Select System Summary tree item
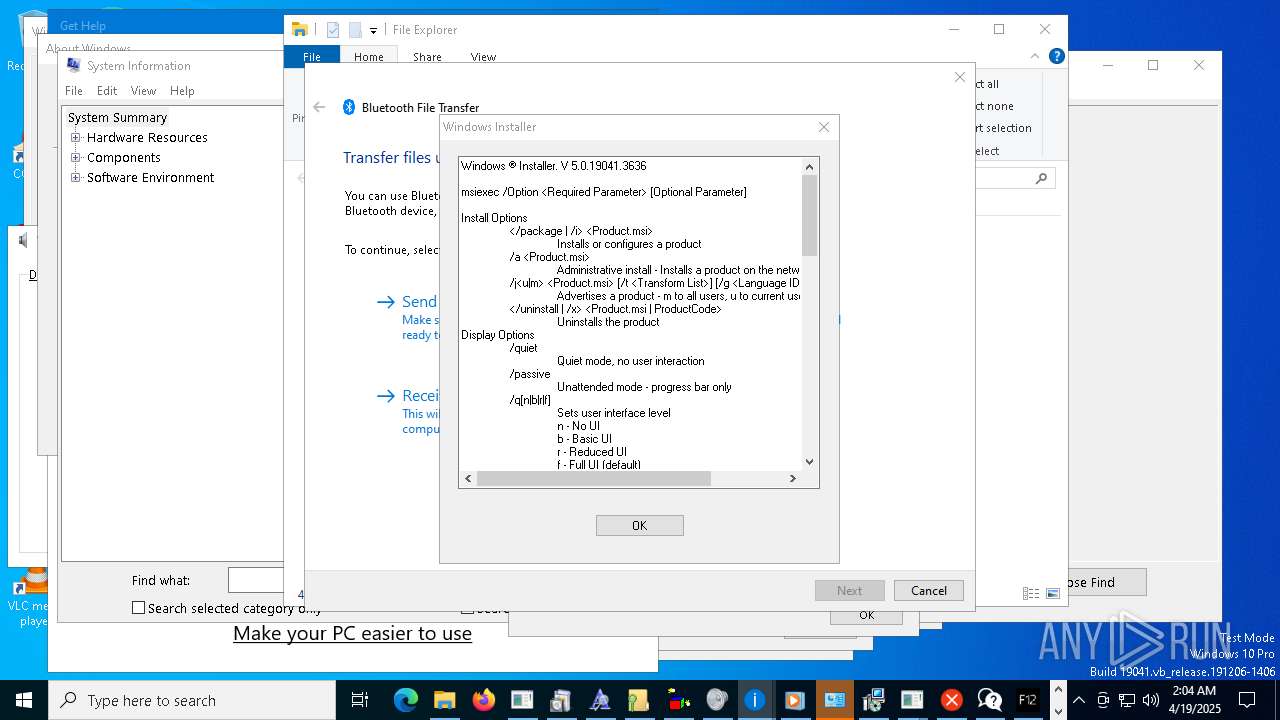Viewport: 1280px width, 720px height. [117, 118]
